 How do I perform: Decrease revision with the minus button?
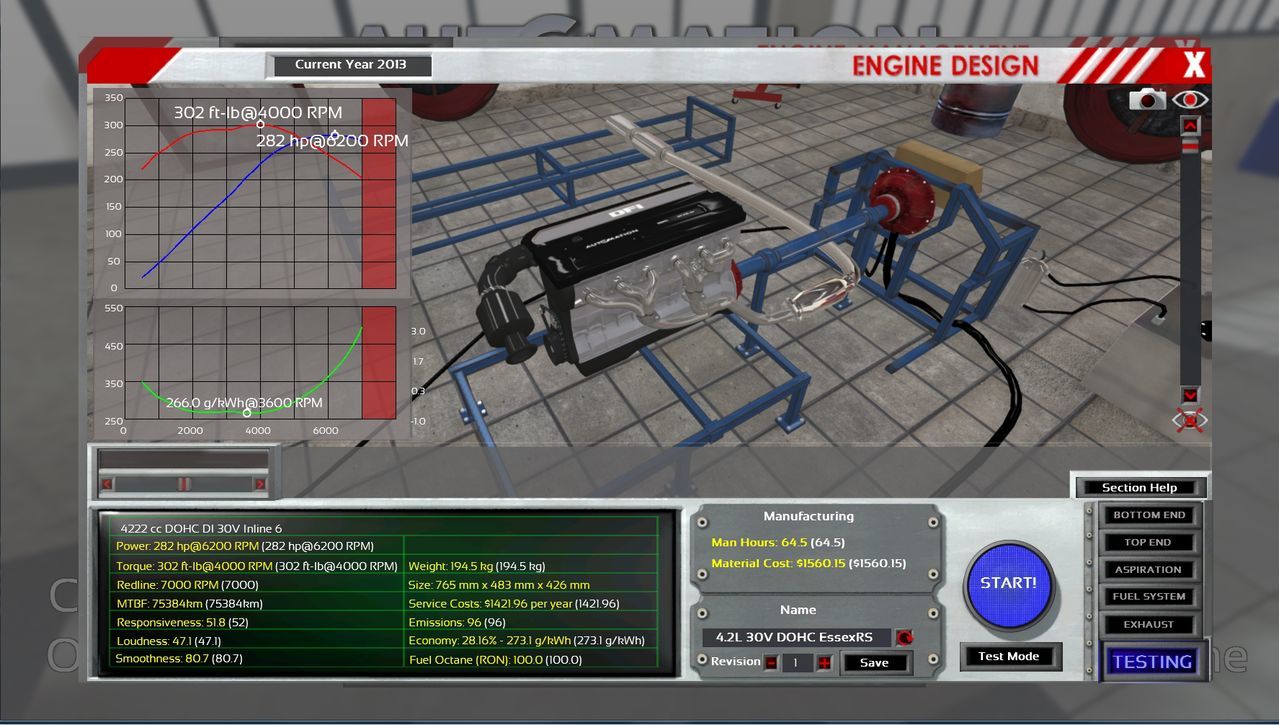pos(771,662)
